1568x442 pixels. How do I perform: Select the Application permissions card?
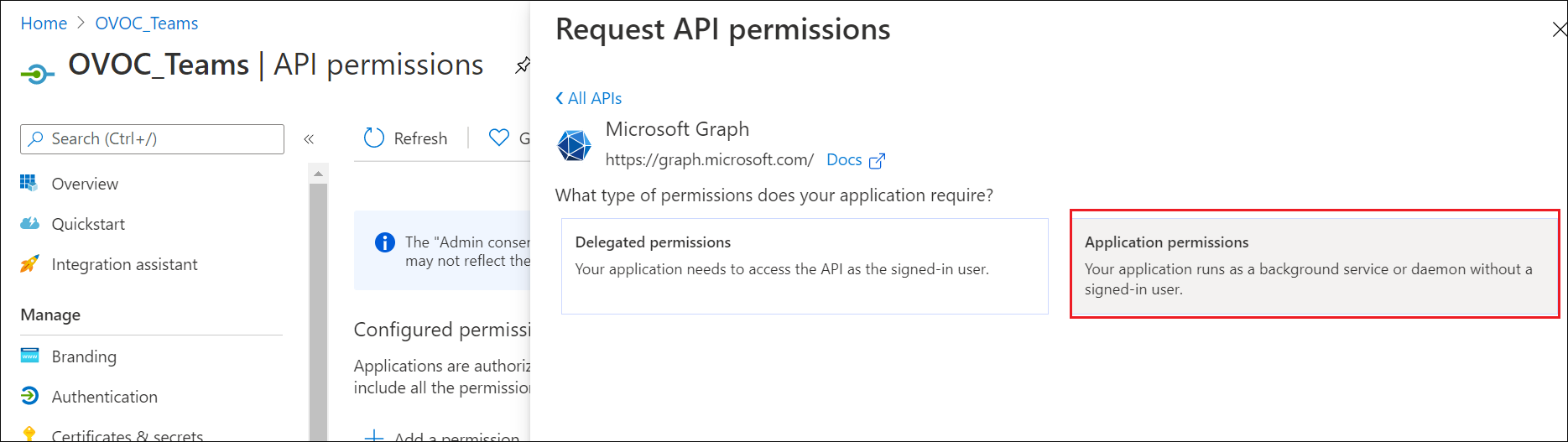1314,266
